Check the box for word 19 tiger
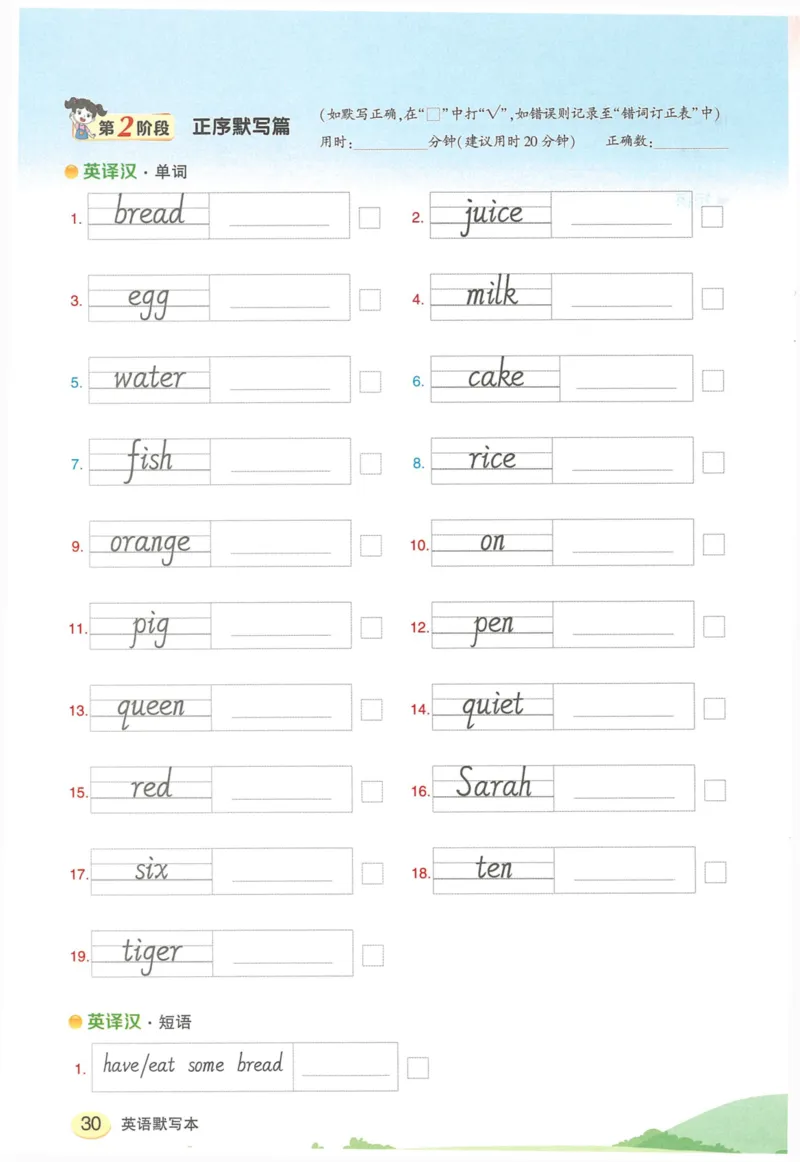Viewport: 800px width, 1162px height. pos(373,955)
